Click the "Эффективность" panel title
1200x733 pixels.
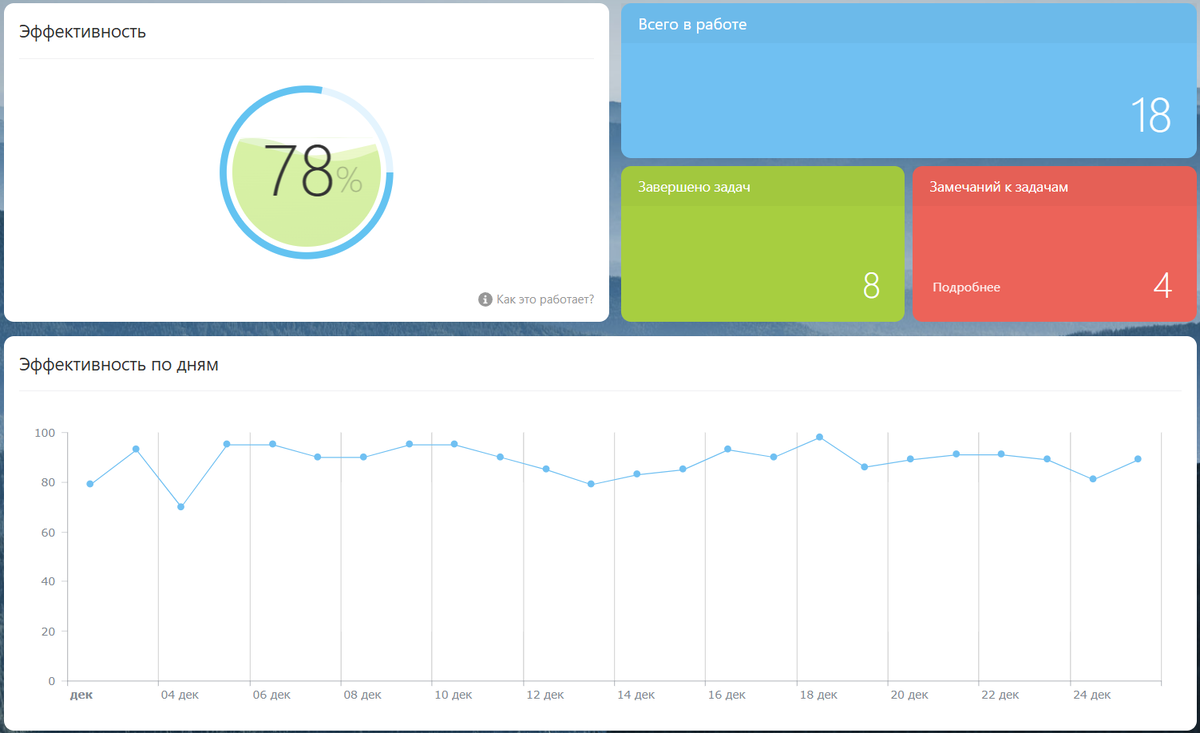coord(83,31)
